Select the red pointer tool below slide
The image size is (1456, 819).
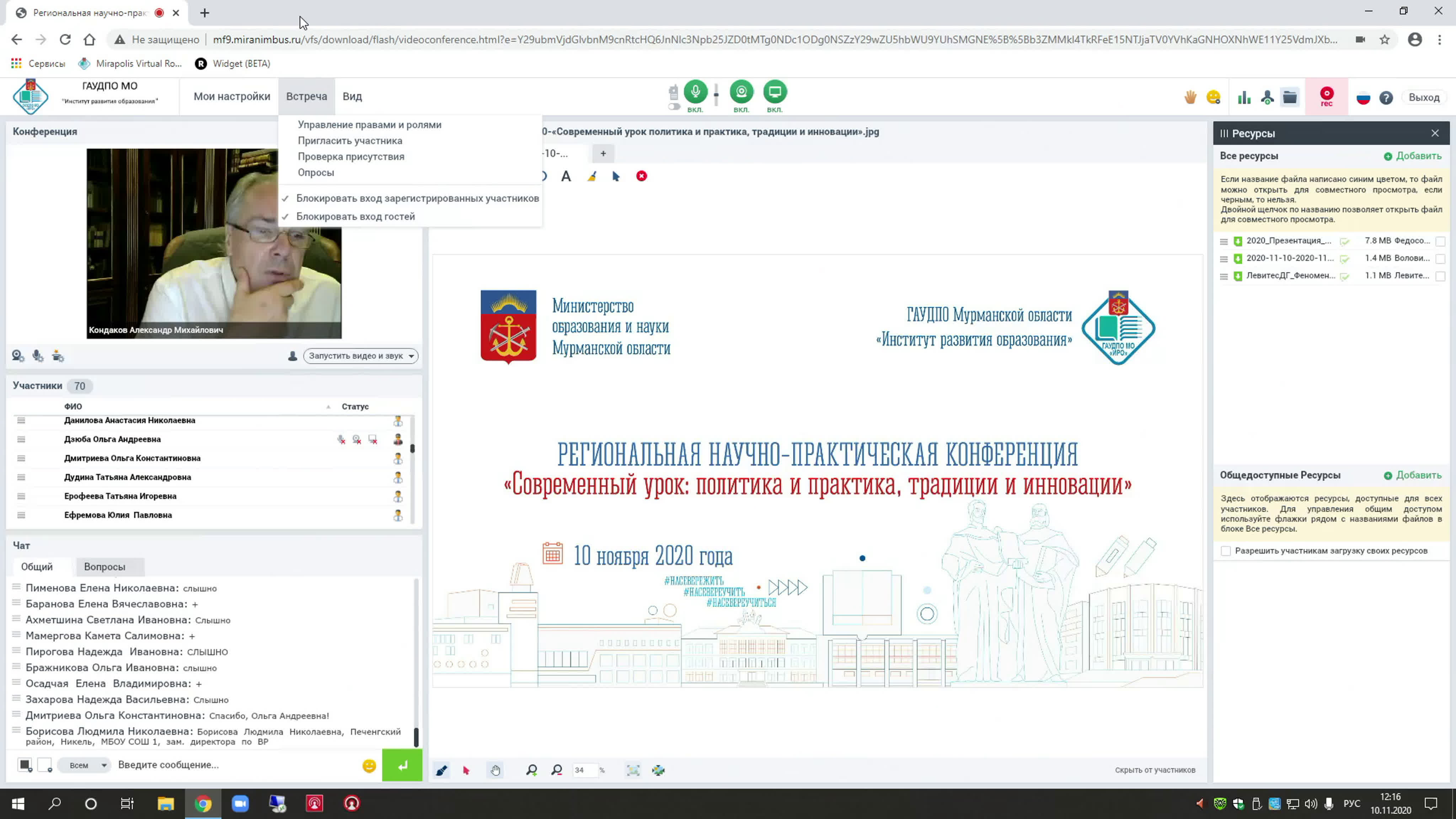pyautogui.click(x=466, y=770)
